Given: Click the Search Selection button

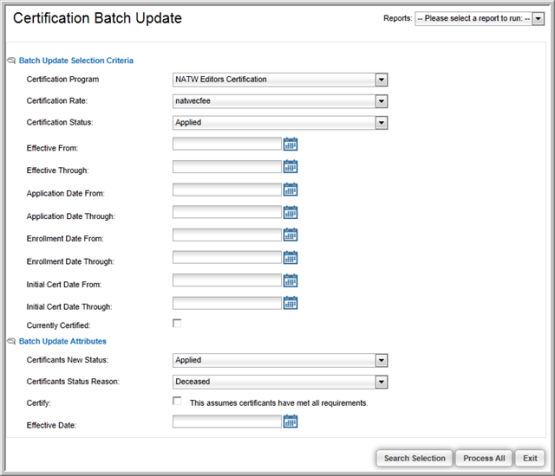Looking at the screenshot, I should point(414,458).
